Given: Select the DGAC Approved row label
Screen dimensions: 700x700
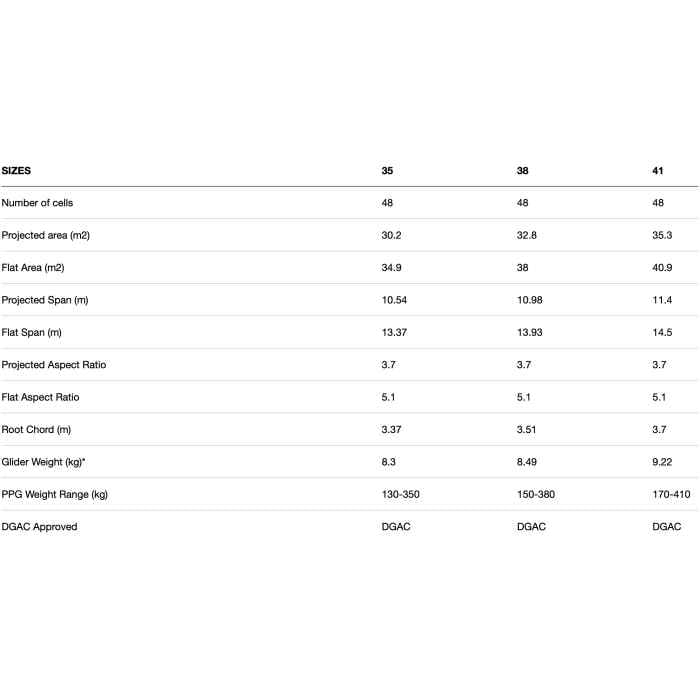Looking at the screenshot, I should pyautogui.click(x=39, y=526).
